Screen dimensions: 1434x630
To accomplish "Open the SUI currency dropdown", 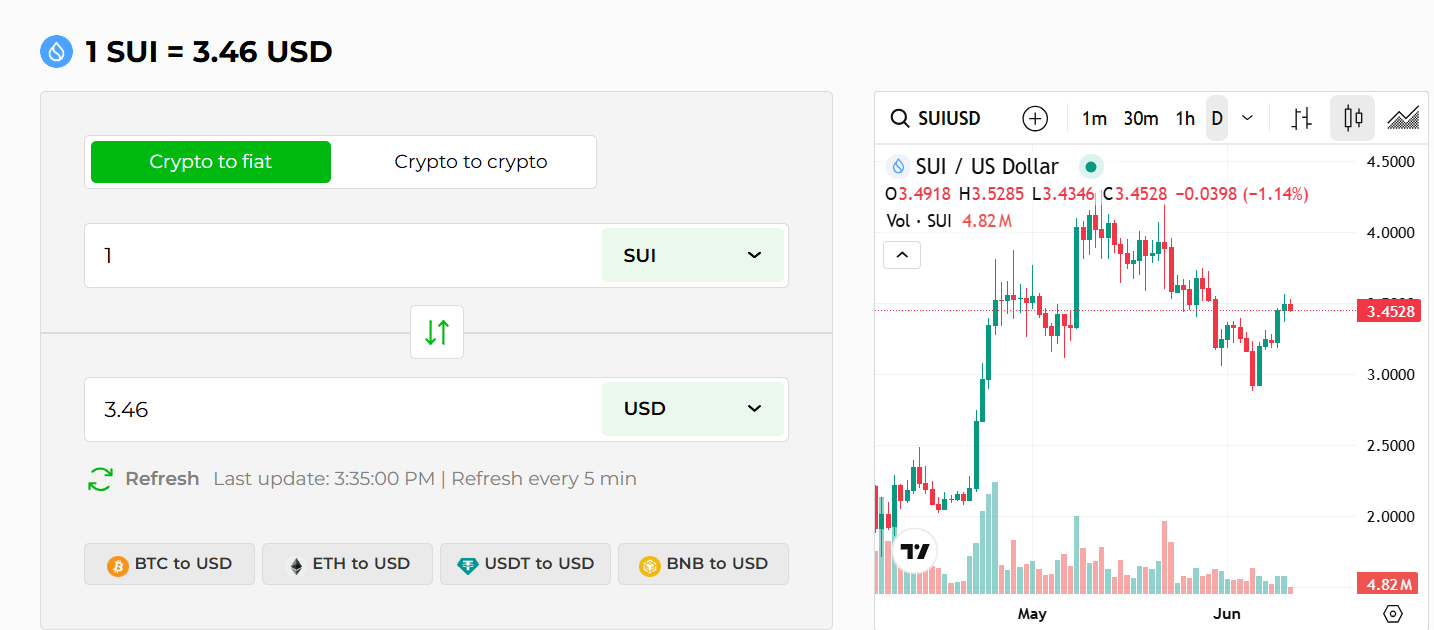I will tap(693, 255).
